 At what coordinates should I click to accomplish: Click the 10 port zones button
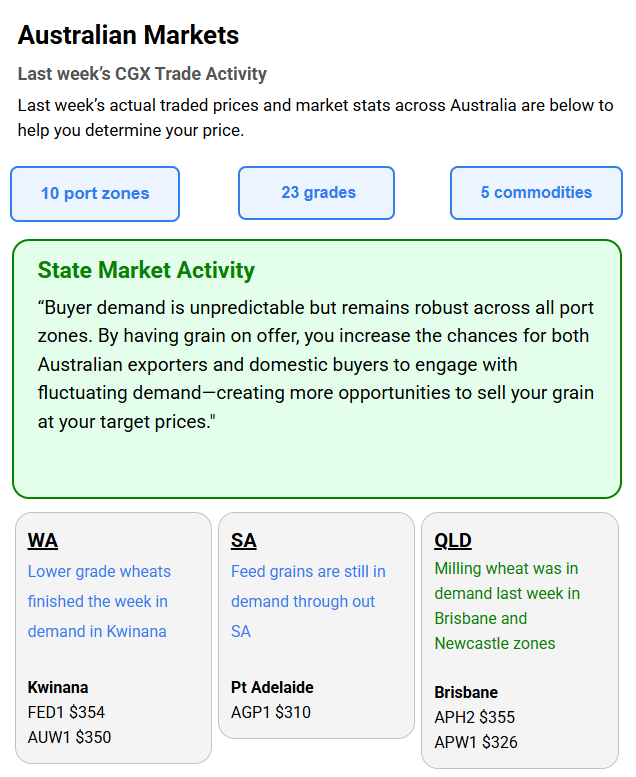click(95, 193)
